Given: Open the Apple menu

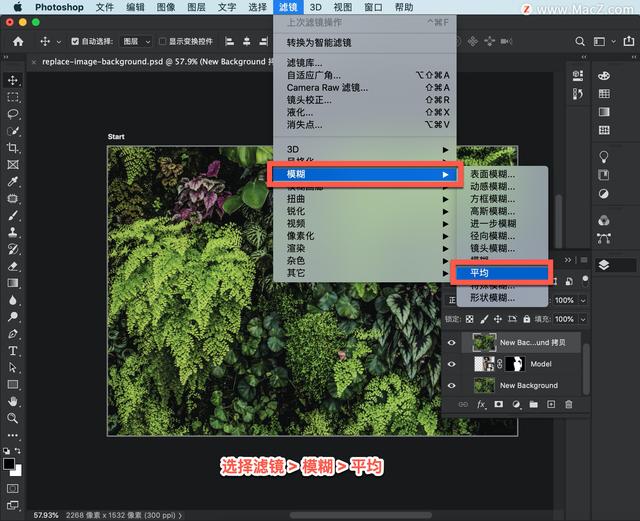Looking at the screenshot, I should click(x=18, y=7).
